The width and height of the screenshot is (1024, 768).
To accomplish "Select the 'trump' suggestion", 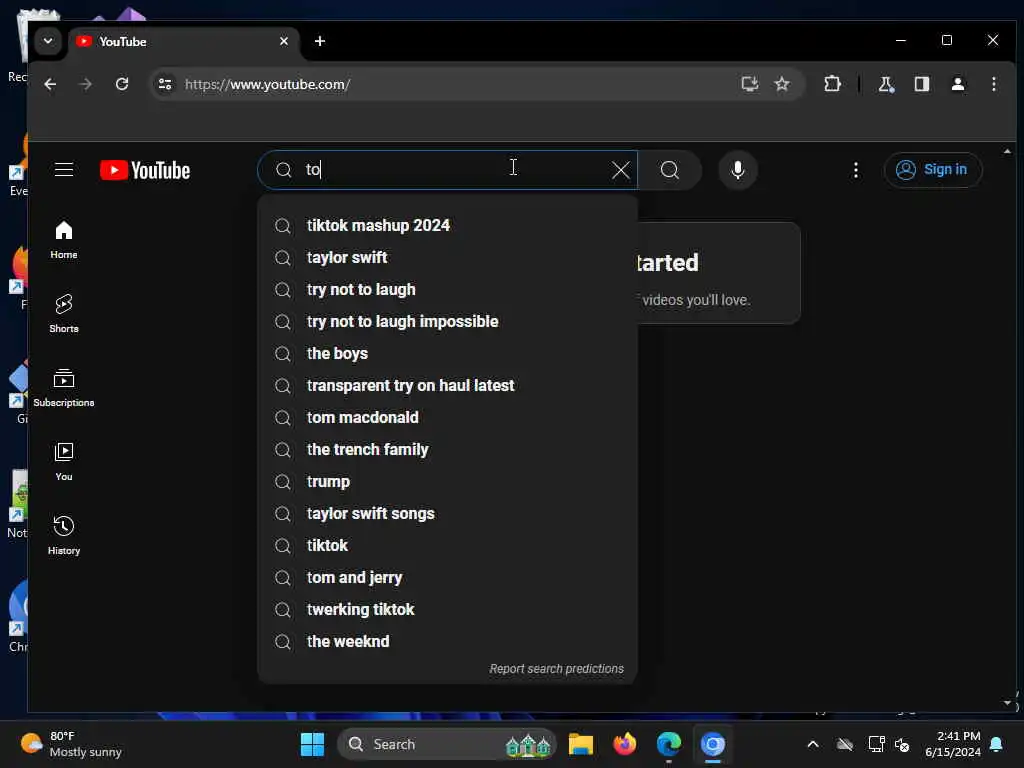I will [x=447, y=481].
